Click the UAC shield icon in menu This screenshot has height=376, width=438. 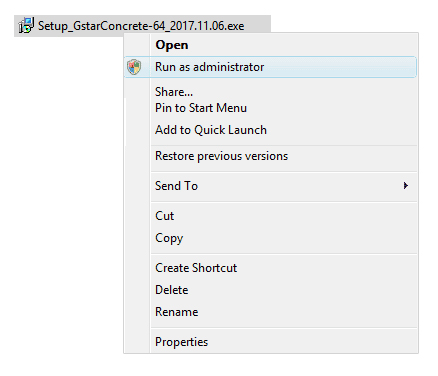tap(134, 67)
